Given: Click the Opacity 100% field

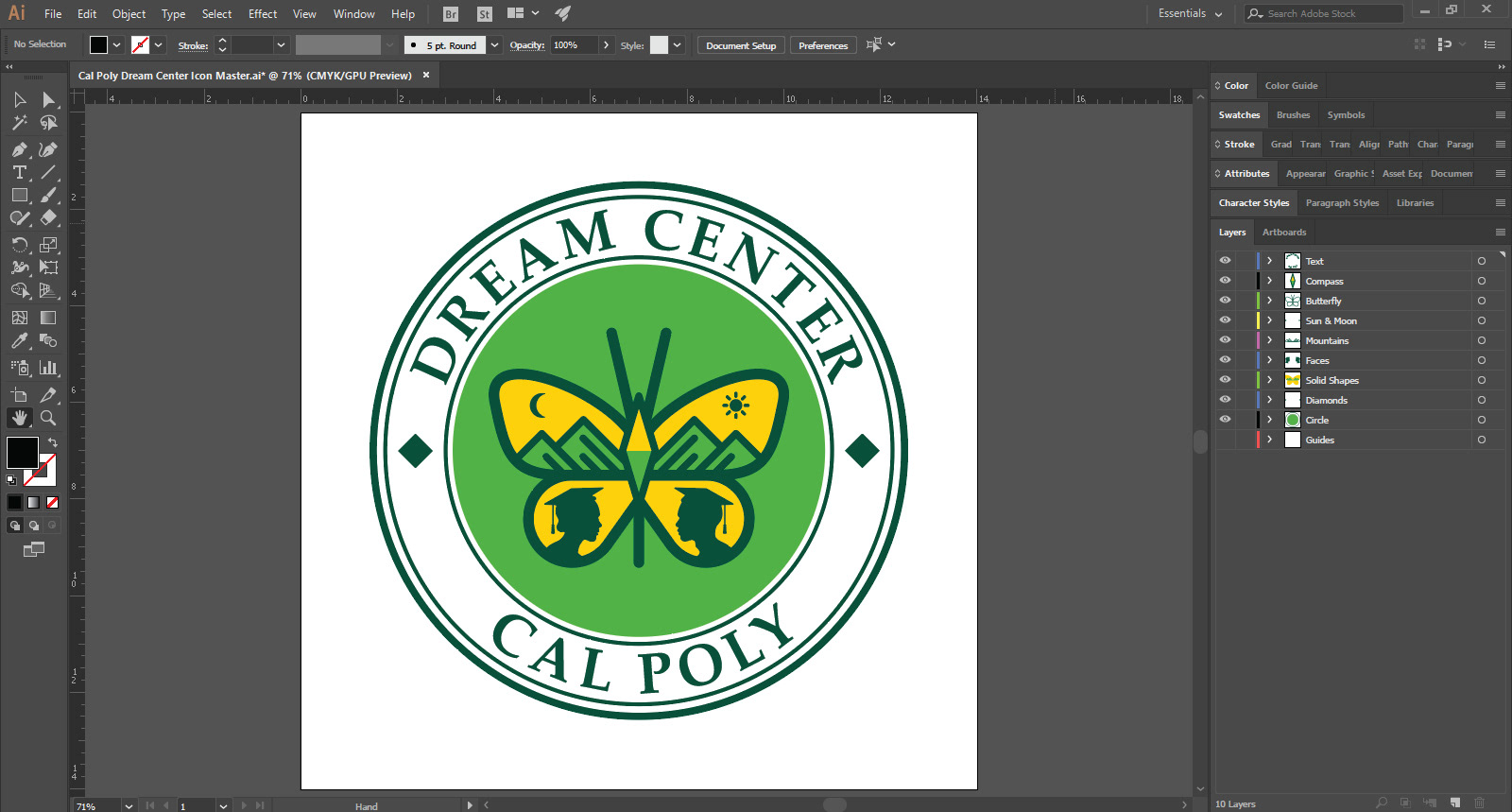Looking at the screenshot, I should click(x=575, y=44).
